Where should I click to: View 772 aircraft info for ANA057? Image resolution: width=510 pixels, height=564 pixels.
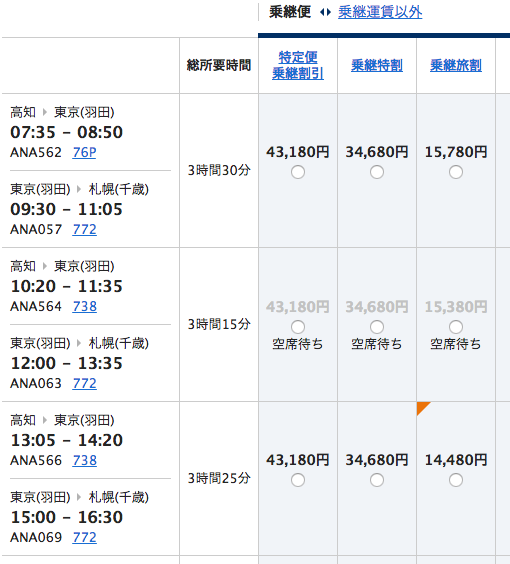click(x=85, y=229)
